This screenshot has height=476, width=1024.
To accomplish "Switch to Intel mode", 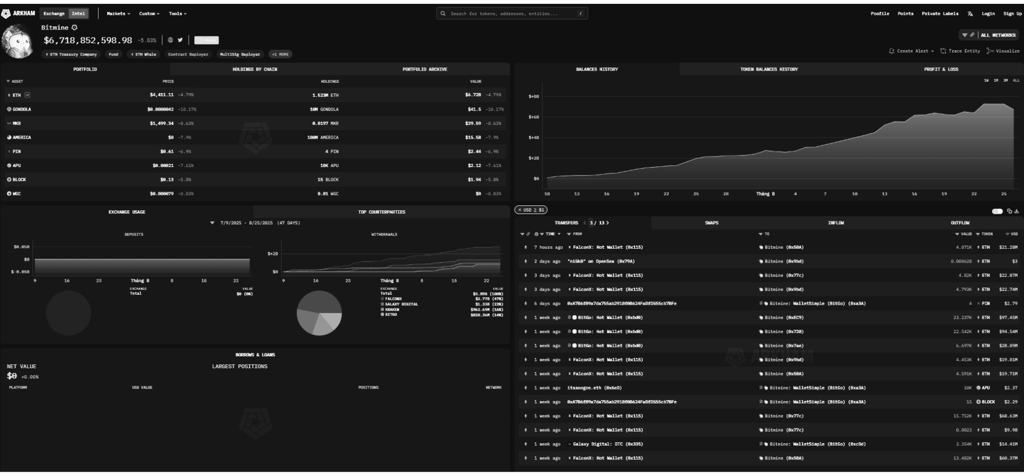I will coord(78,13).
